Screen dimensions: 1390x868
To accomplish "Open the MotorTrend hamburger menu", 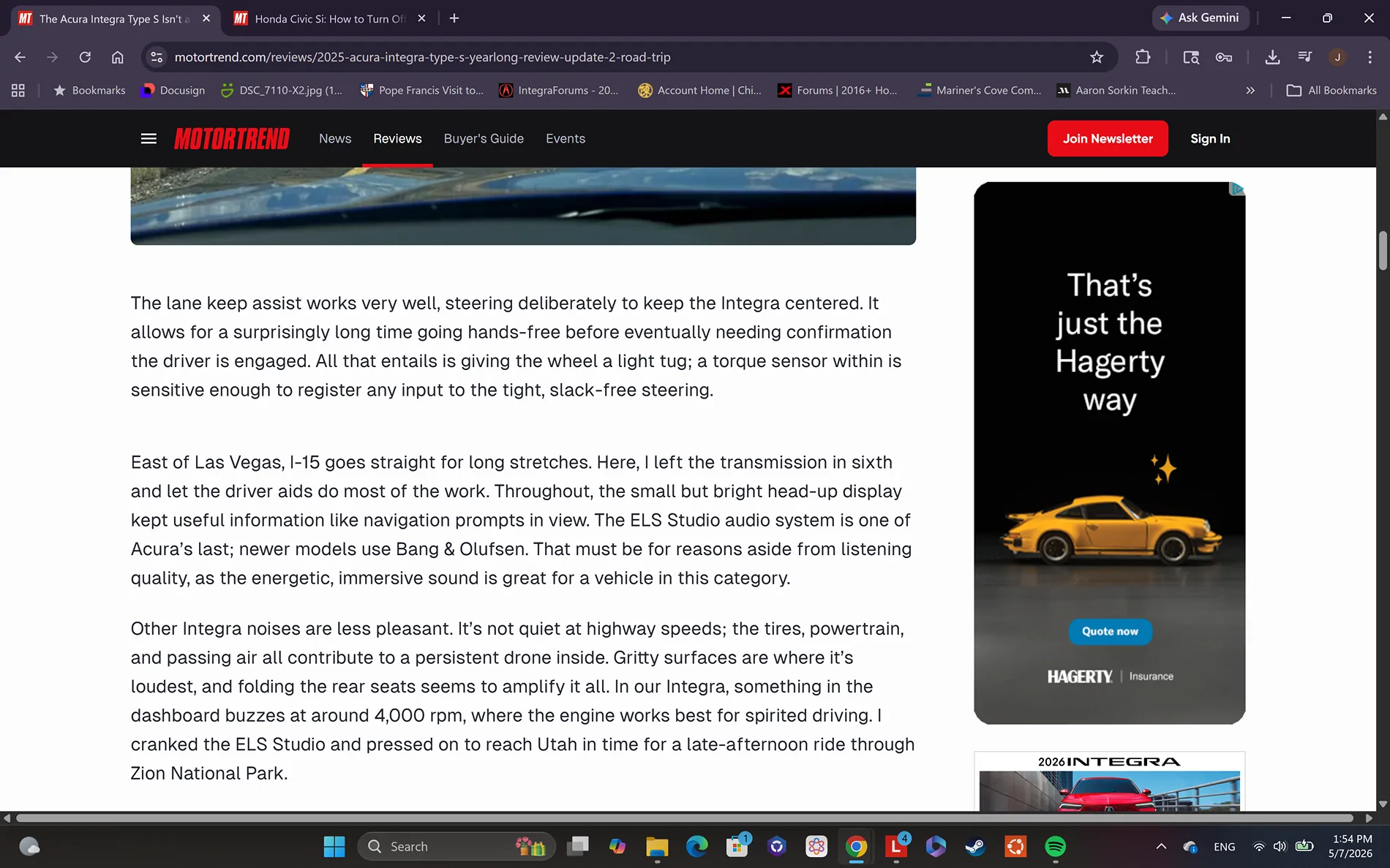I will (x=149, y=138).
